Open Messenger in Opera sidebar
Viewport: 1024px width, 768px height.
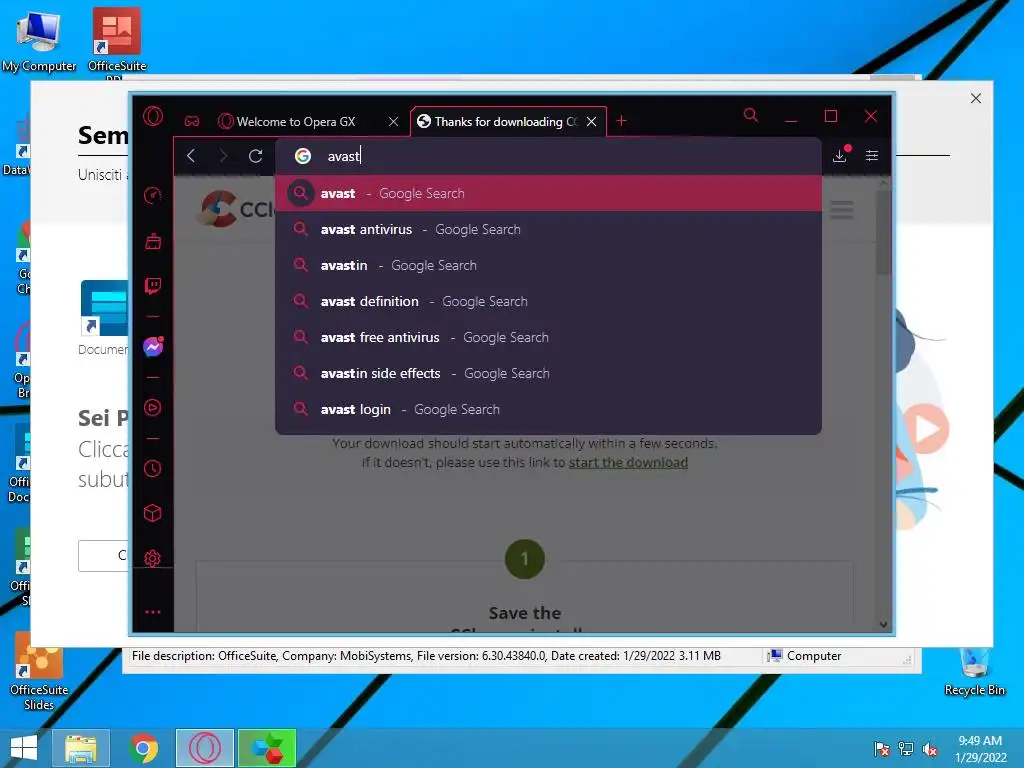(153, 347)
